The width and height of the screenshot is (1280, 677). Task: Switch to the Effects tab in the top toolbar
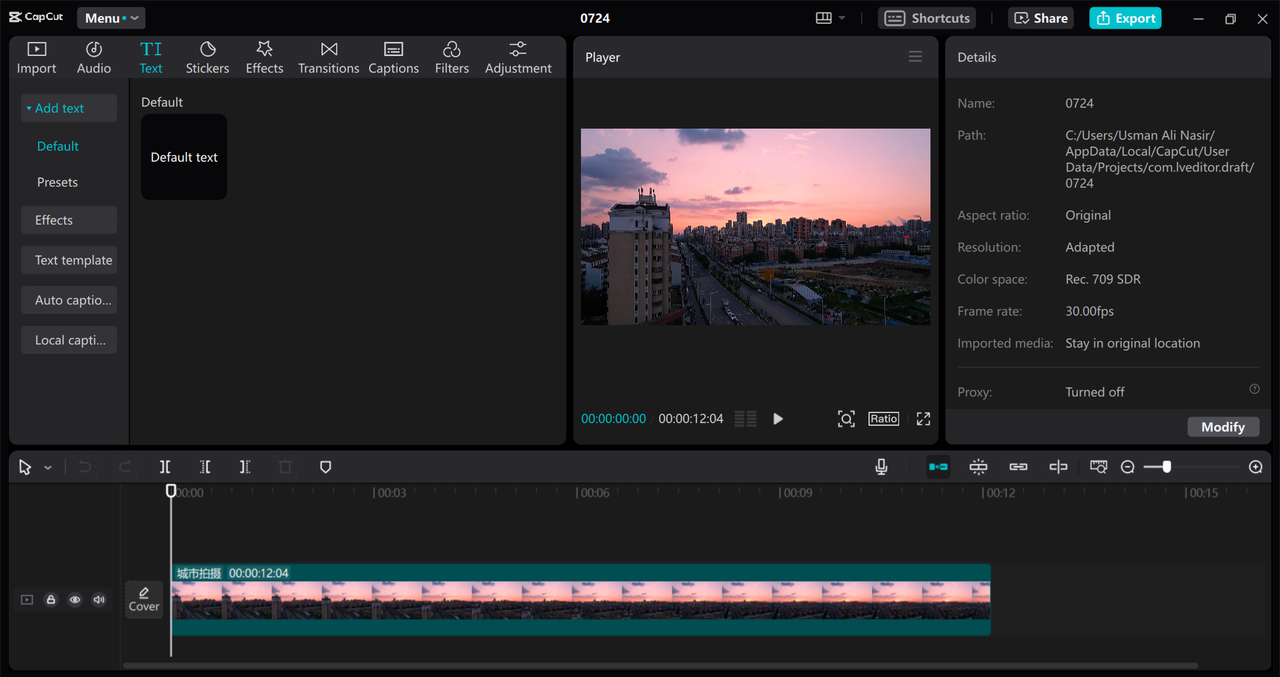[x=264, y=58]
